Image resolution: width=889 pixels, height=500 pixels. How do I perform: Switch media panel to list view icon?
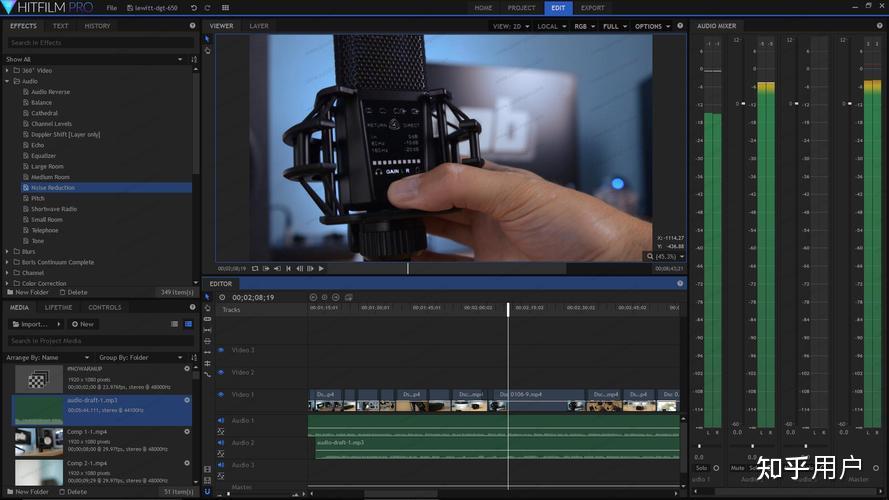pyautogui.click(x=187, y=324)
